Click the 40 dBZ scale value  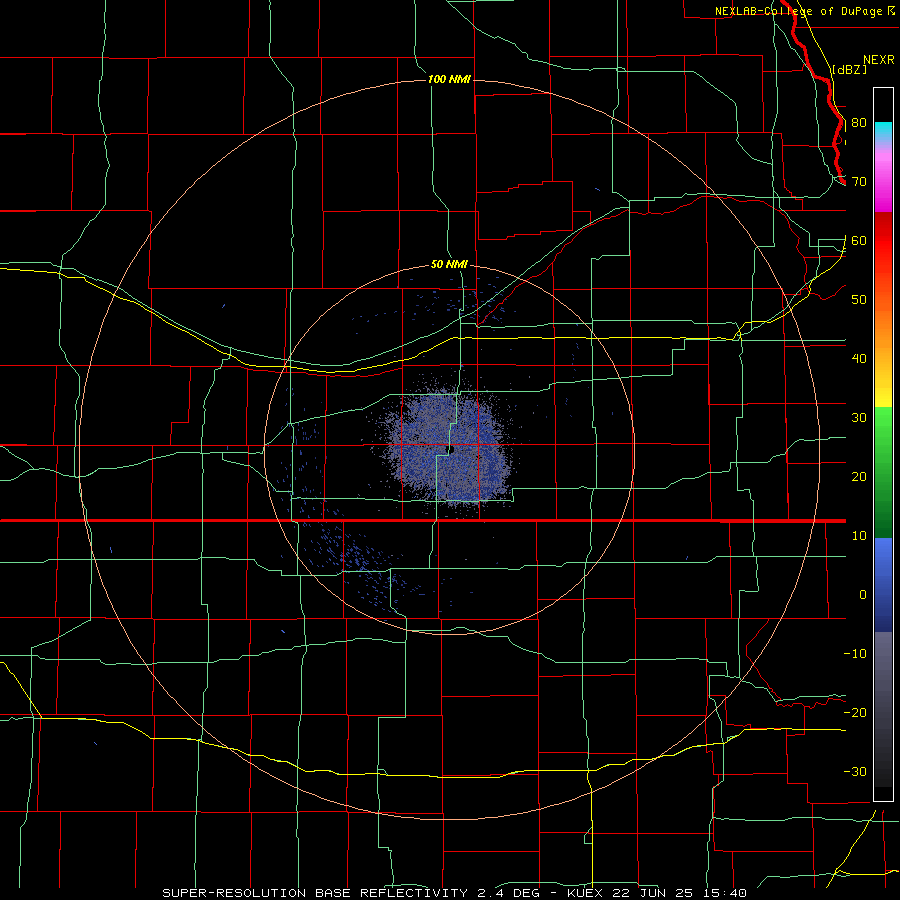pyautogui.click(x=859, y=359)
